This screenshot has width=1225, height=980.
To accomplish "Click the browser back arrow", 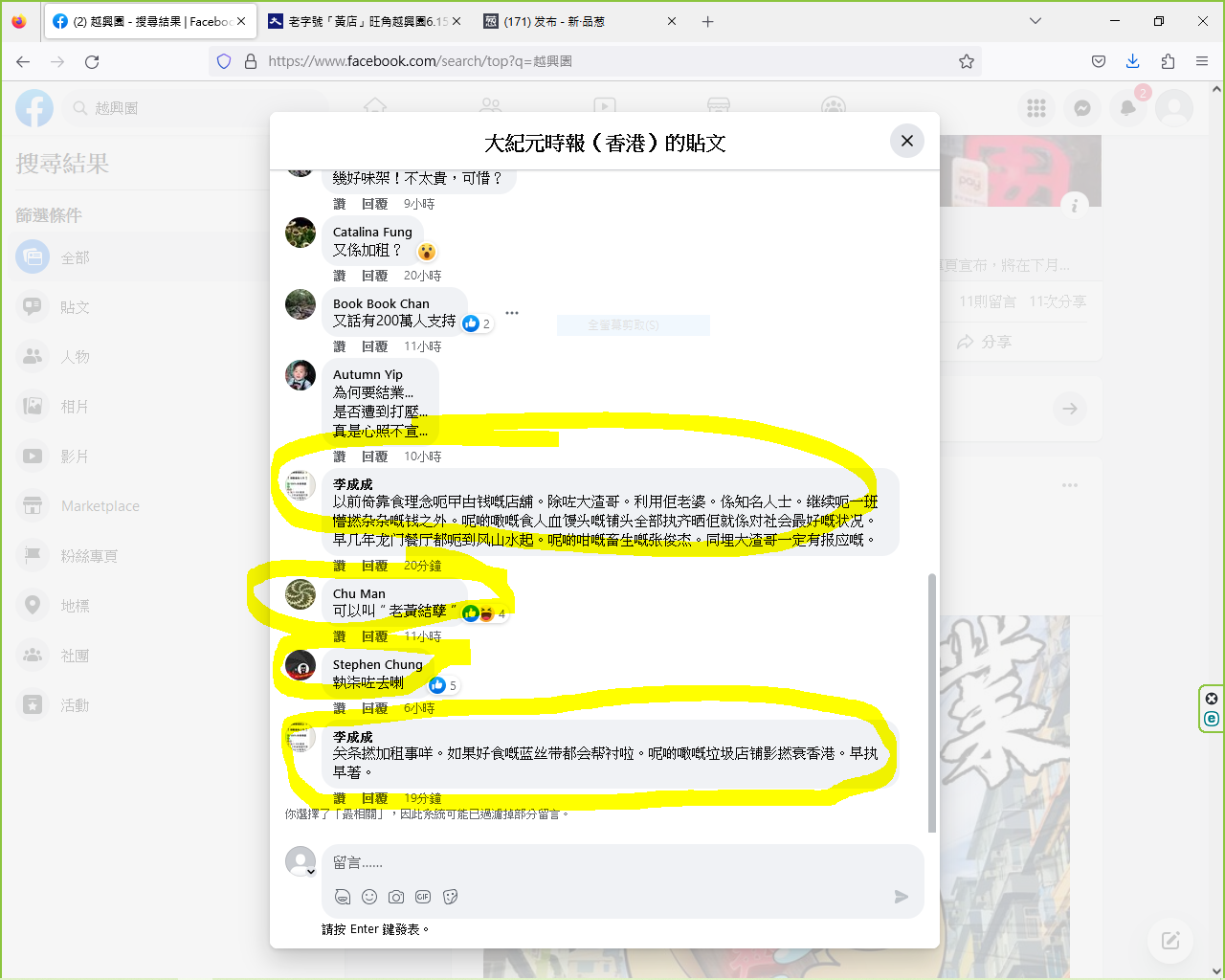I will click(23, 61).
